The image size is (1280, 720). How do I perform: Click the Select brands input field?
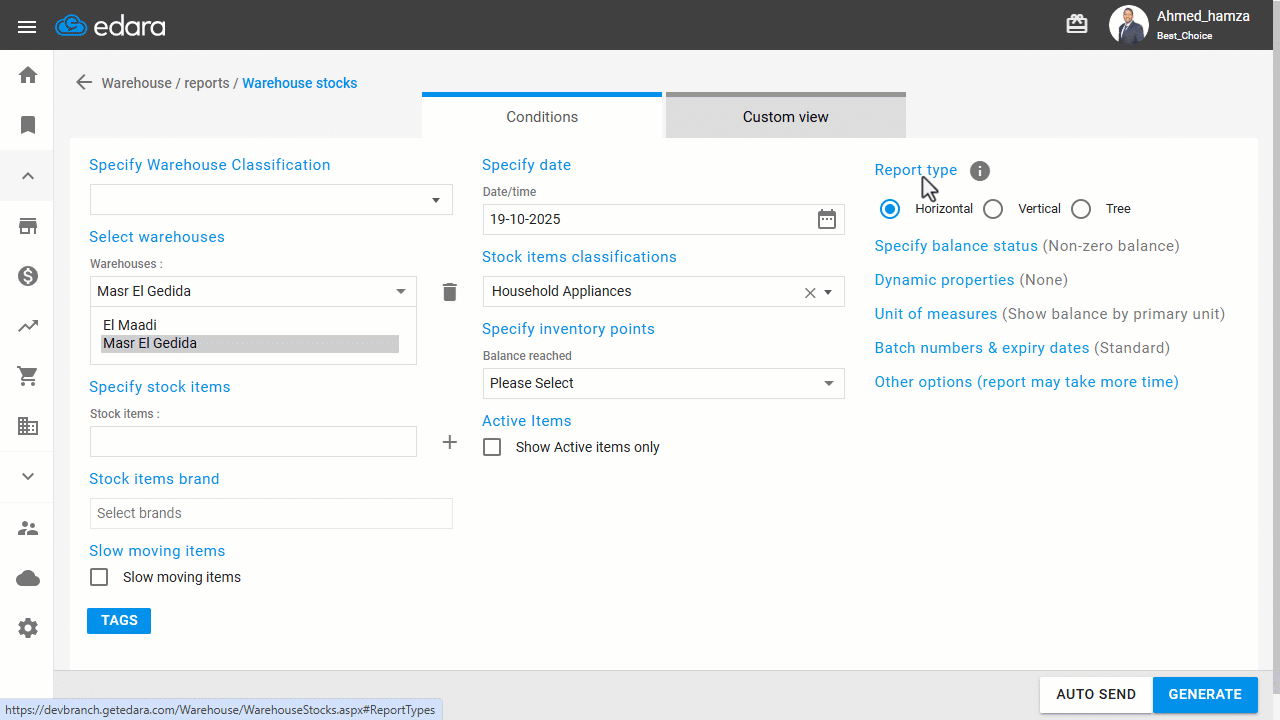click(271, 513)
